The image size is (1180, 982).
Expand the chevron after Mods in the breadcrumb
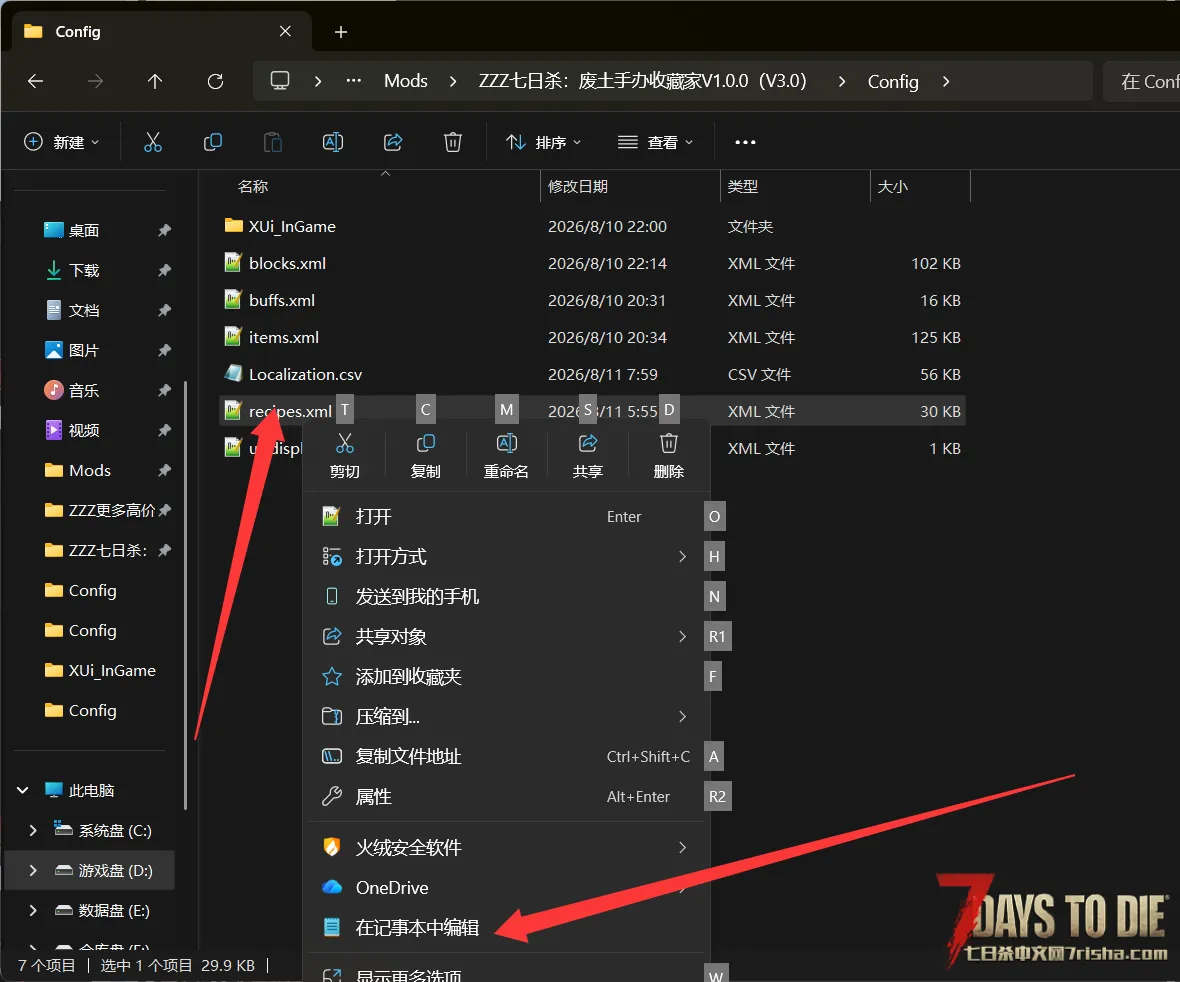[453, 81]
